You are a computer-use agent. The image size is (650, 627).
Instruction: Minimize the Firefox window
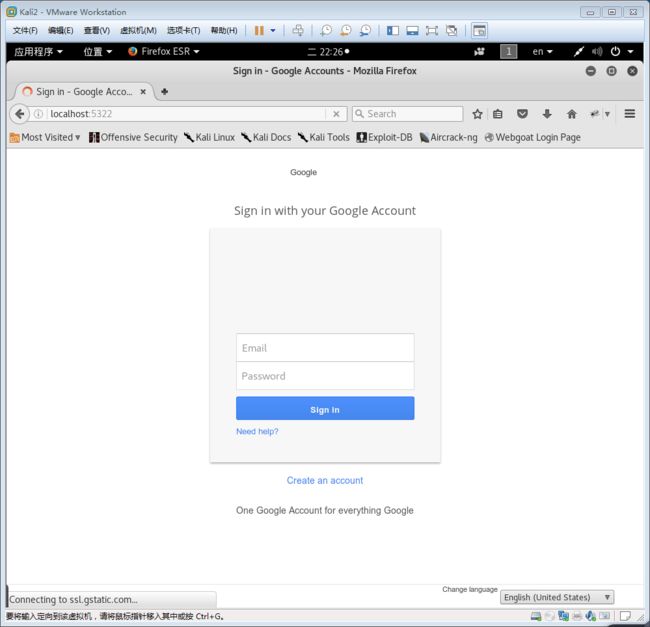pos(591,71)
